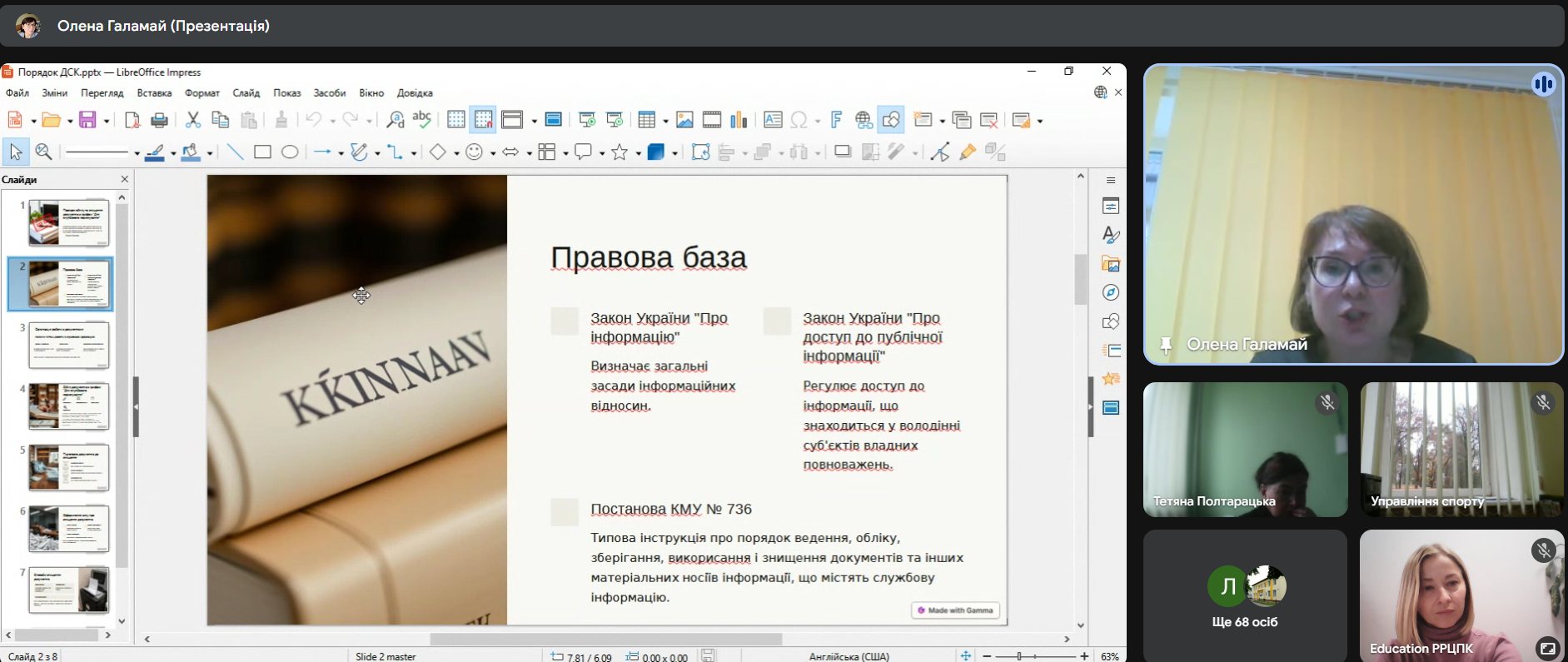Viewport: 1568px width, 662px height.
Task: Select the Rectangle drawing tool
Action: (262, 152)
